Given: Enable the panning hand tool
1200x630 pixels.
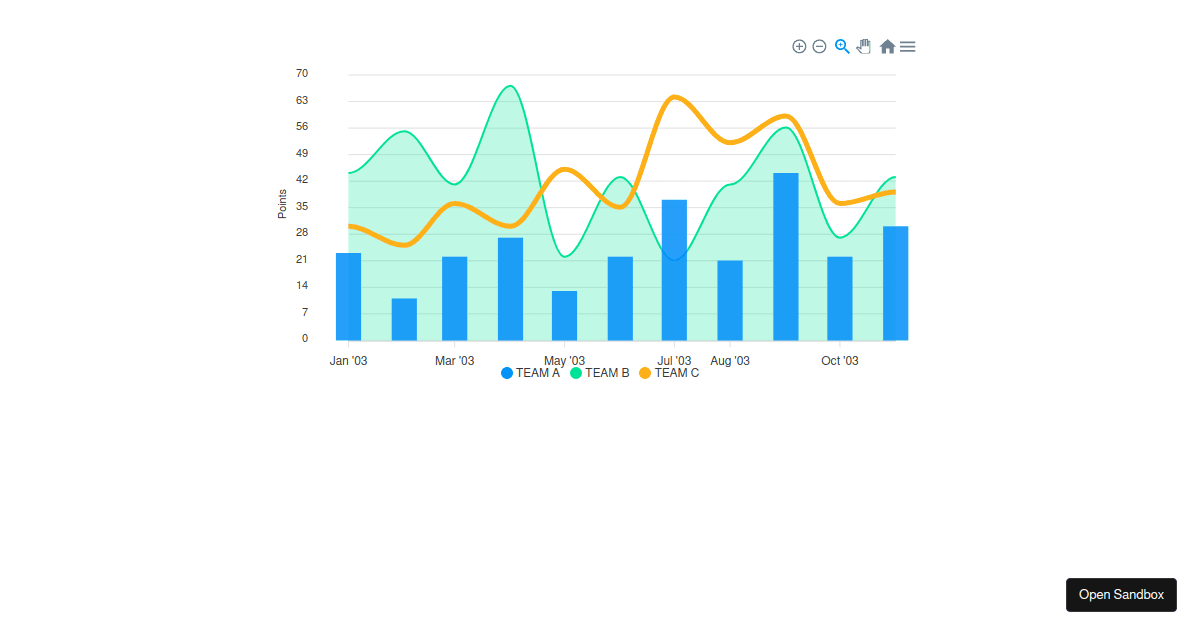Looking at the screenshot, I should (x=864, y=46).
